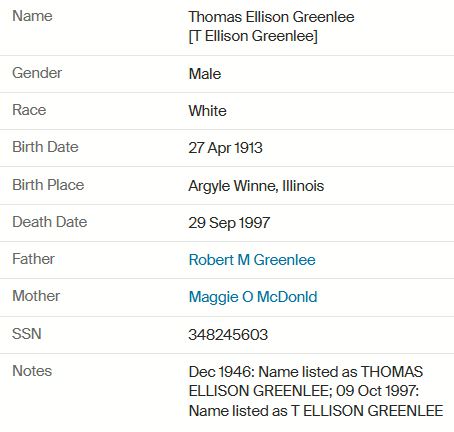454x432 pixels.
Task: Click the Father field label
Action: (33, 259)
